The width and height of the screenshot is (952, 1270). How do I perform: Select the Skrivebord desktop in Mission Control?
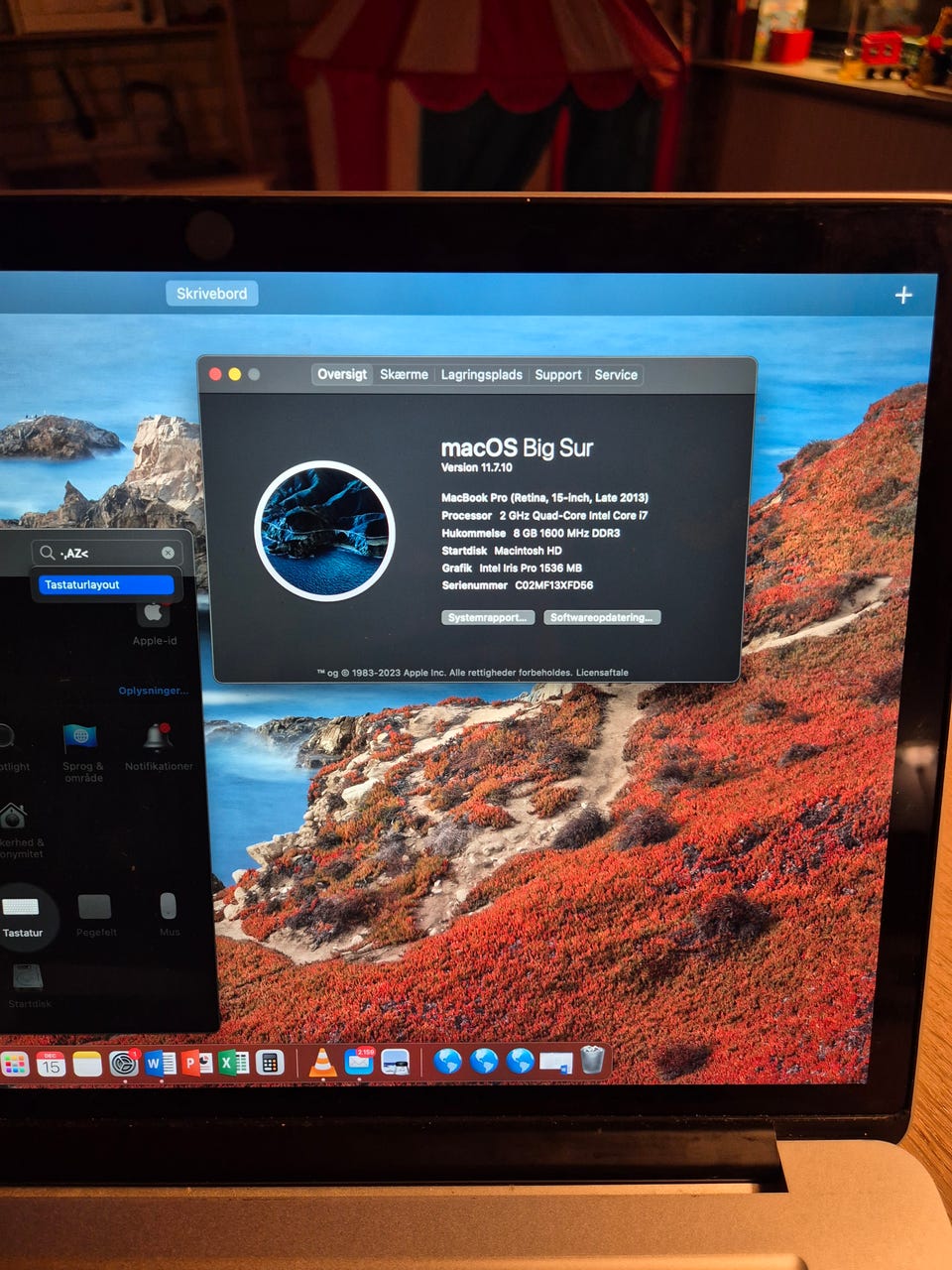(211, 294)
